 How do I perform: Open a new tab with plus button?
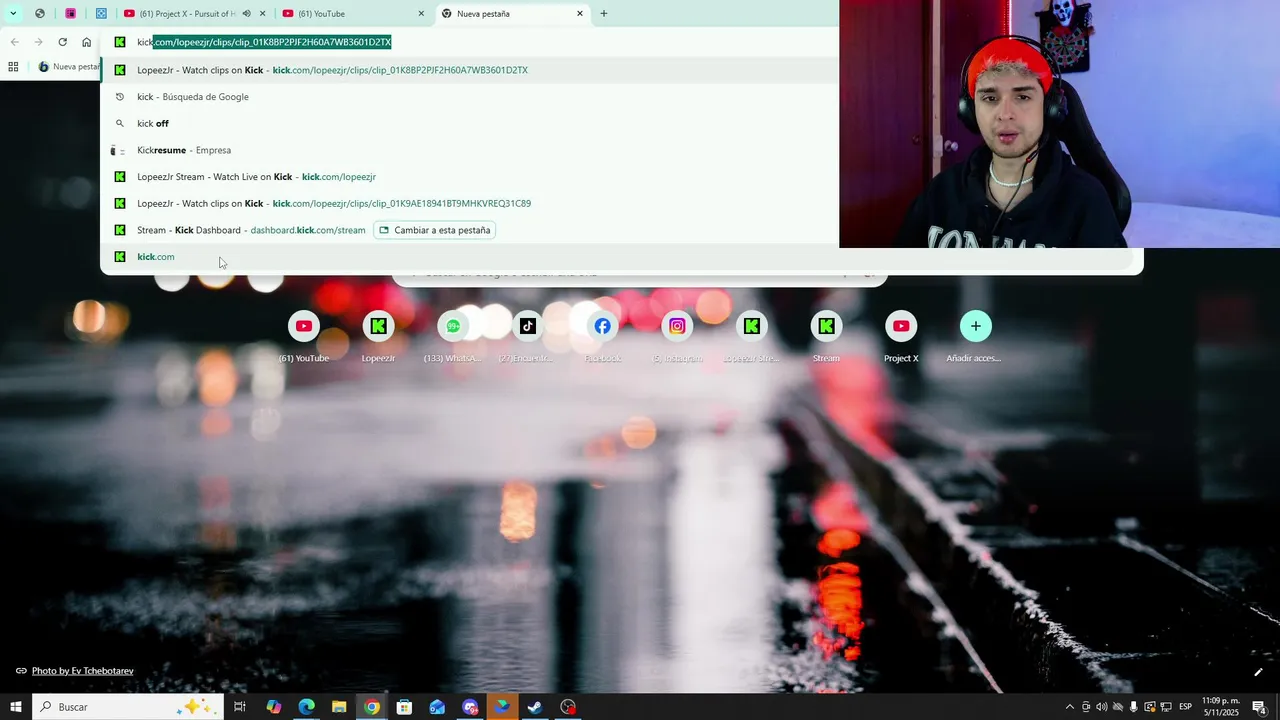(604, 13)
